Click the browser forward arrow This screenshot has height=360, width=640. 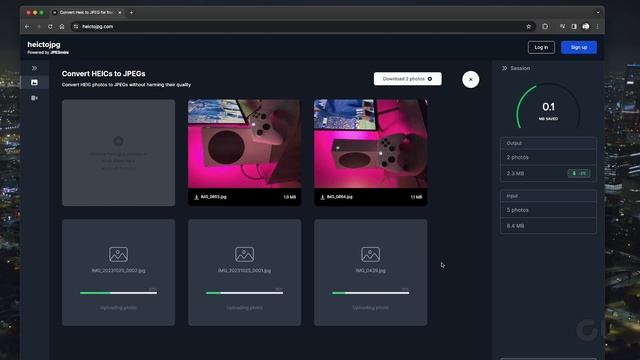(39, 27)
